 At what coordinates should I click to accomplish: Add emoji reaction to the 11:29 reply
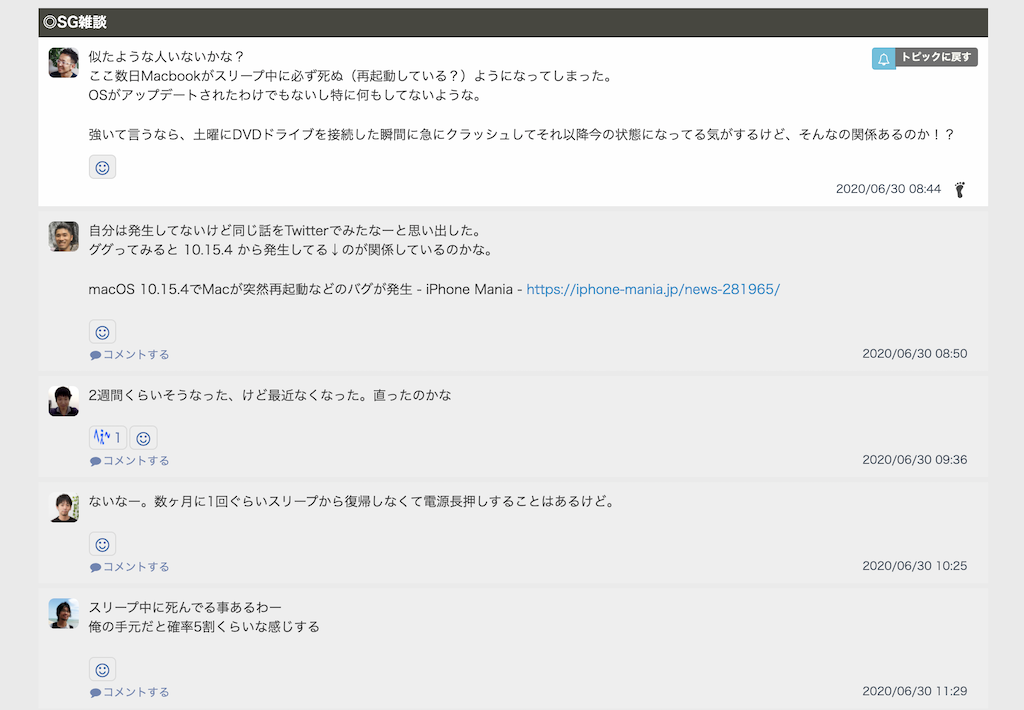(x=102, y=669)
